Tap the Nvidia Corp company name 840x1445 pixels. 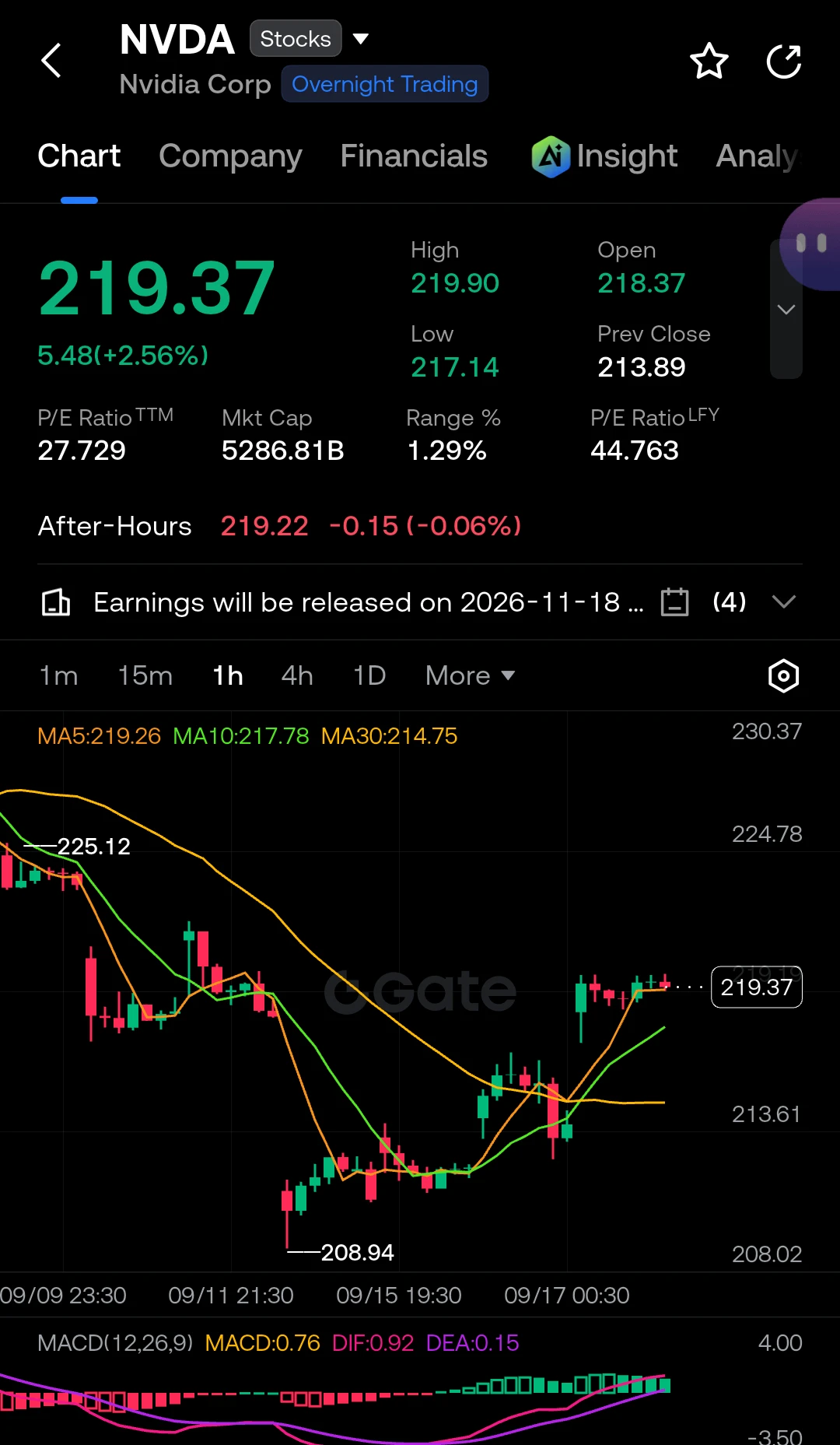[195, 84]
